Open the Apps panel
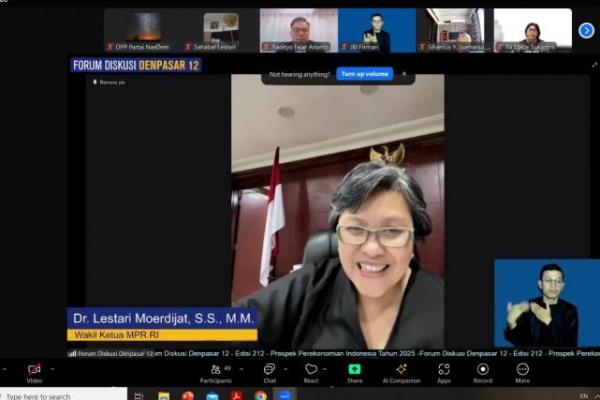Image resolution: width=600 pixels, height=400 pixels. tap(444, 373)
